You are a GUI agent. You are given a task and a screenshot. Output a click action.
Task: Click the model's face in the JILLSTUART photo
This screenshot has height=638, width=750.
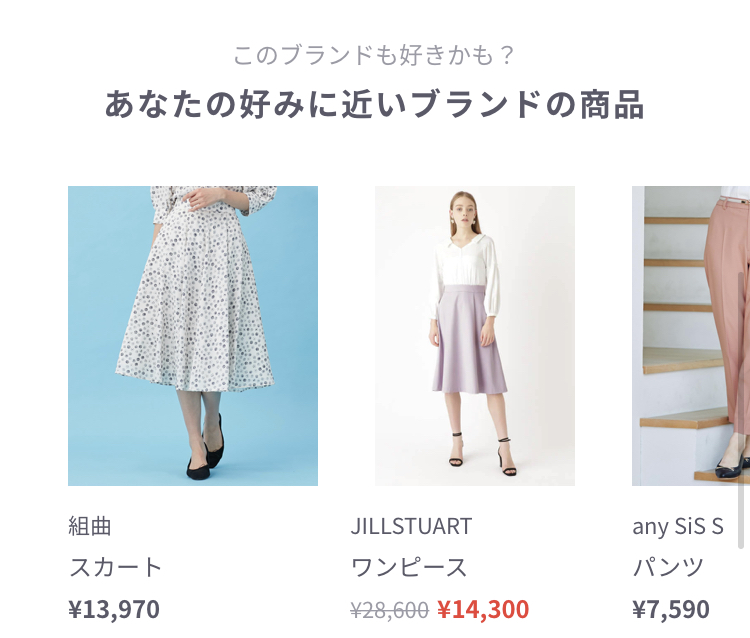point(464,210)
